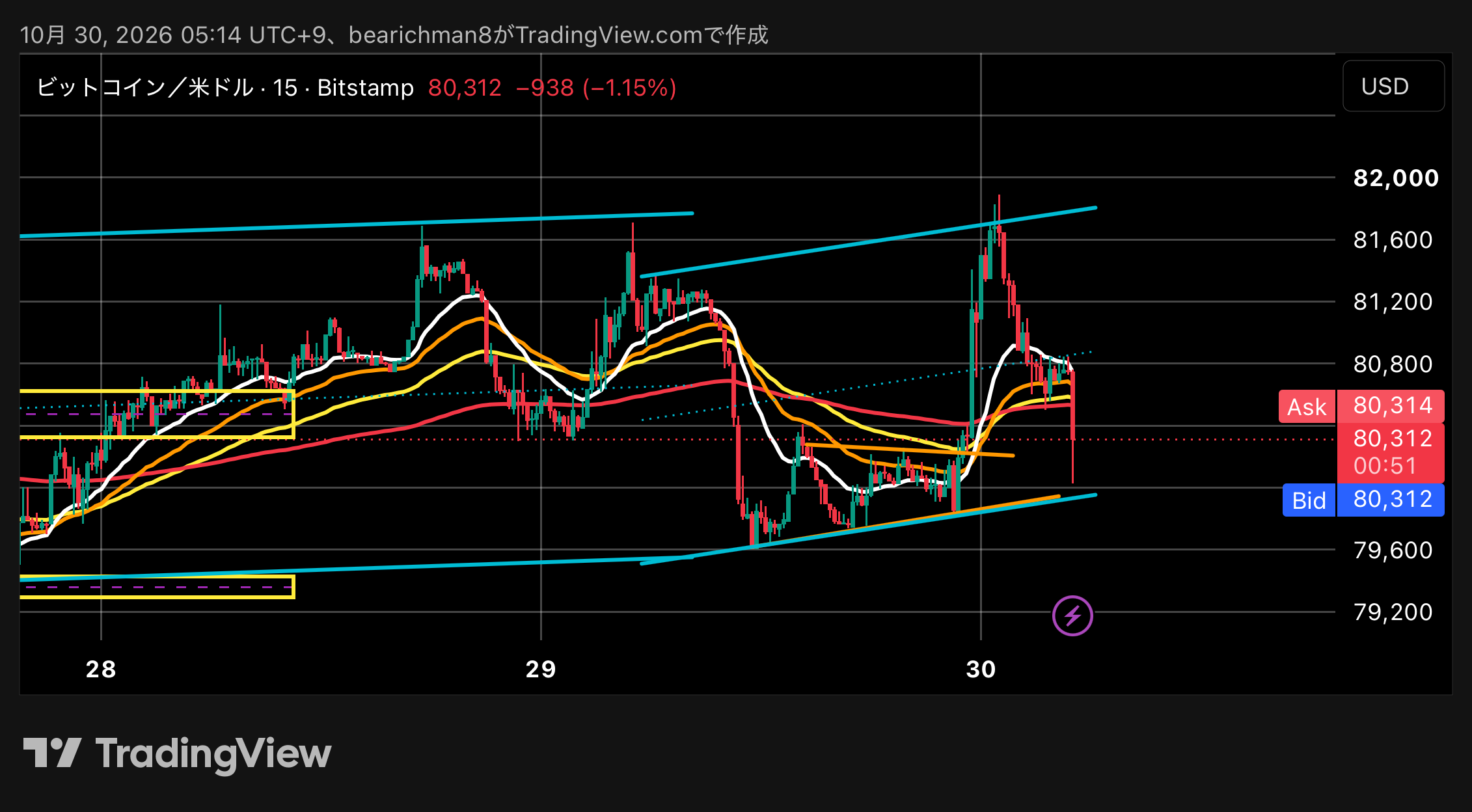Click date label 29 on time axis

click(541, 669)
